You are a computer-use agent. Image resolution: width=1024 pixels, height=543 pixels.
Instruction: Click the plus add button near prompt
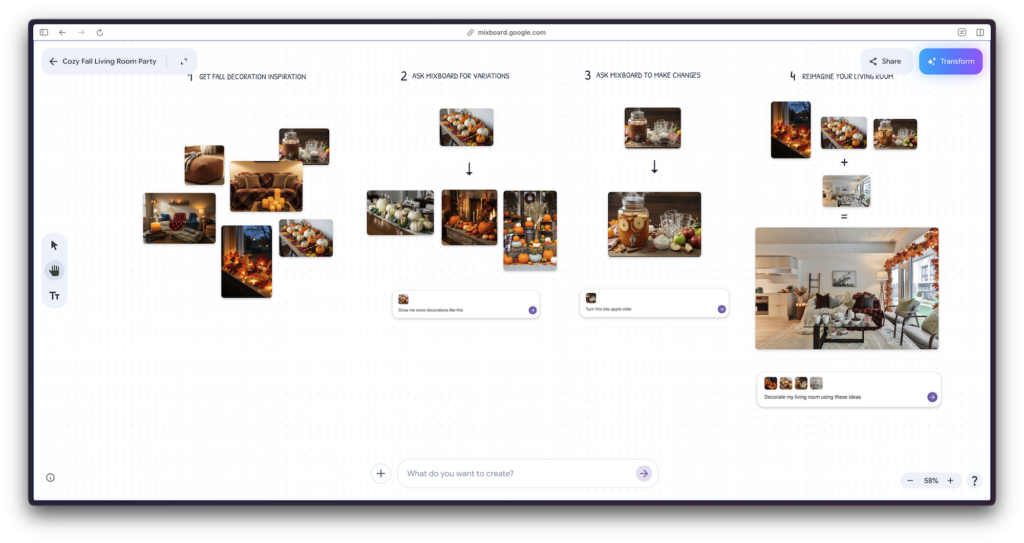click(x=381, y=474)
